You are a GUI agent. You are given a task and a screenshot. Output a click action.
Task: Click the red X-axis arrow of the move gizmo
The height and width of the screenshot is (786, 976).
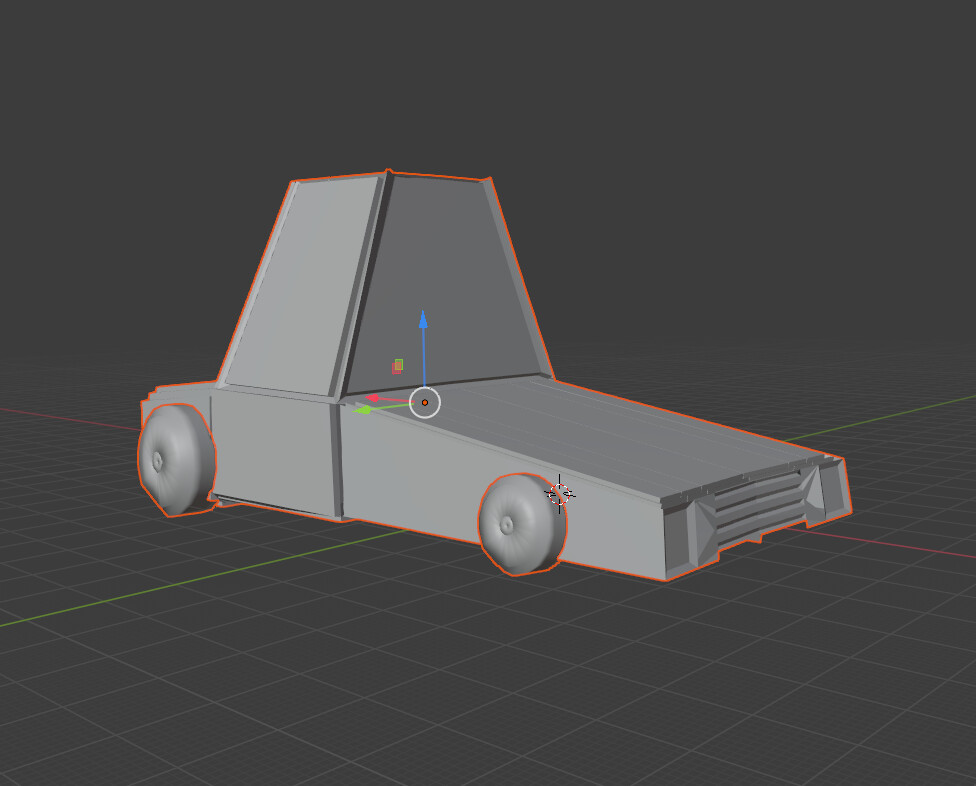[x=373, y=397]
